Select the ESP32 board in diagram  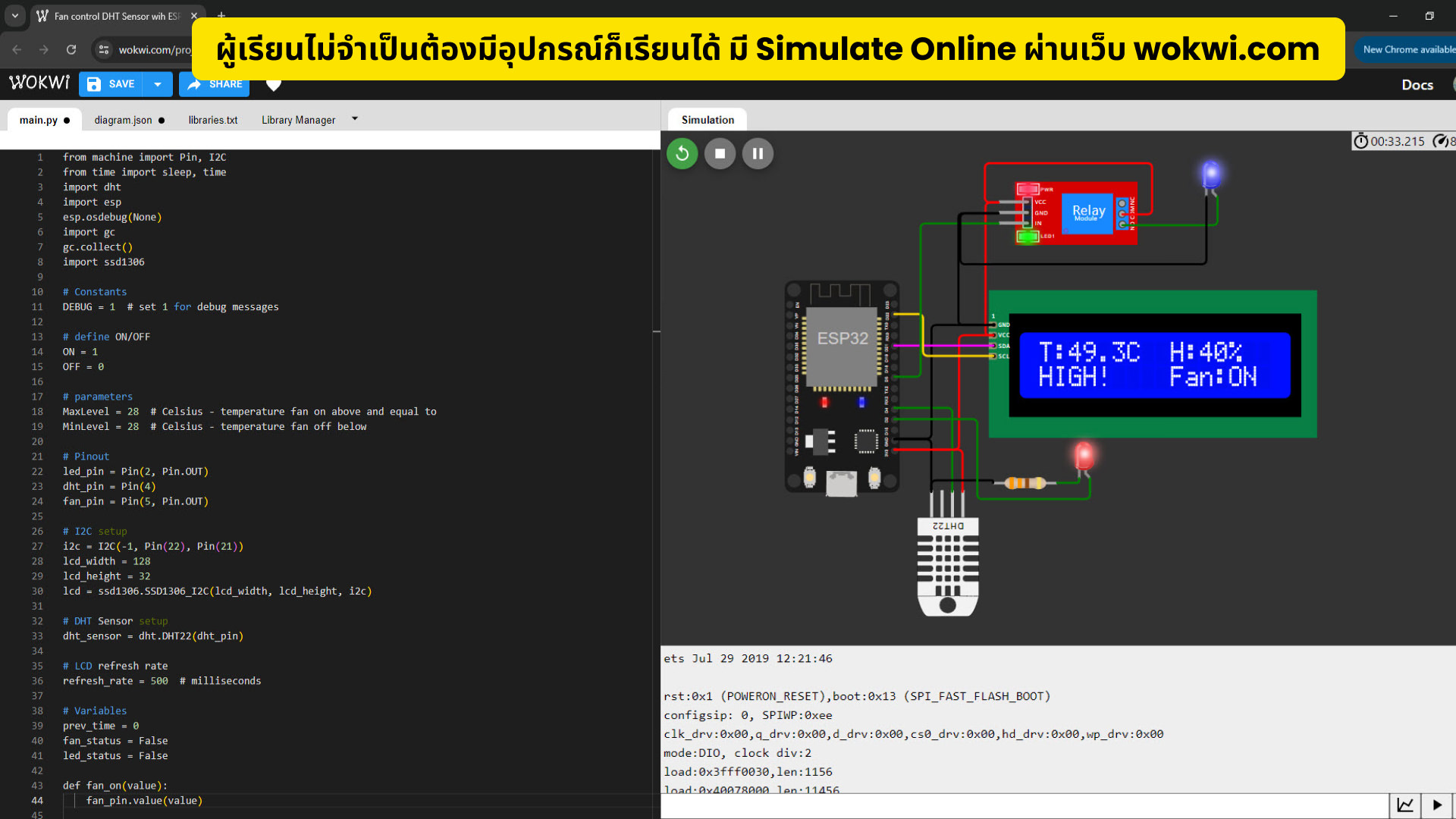[x=842, y=387]
